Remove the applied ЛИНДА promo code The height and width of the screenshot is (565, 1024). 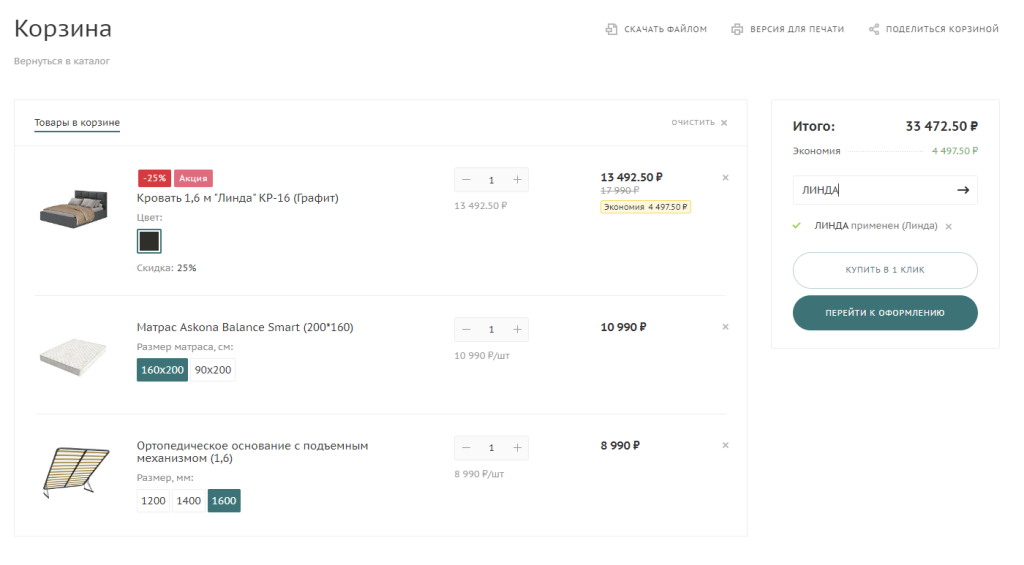click(x=948, y=226)
